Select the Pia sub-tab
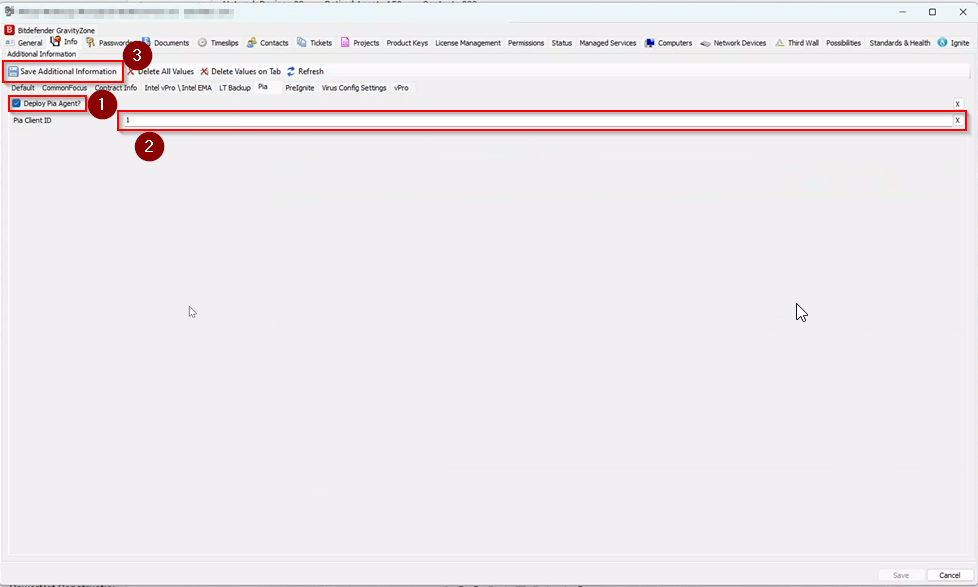This screenshot has height=587, width=978. [263, 87]
